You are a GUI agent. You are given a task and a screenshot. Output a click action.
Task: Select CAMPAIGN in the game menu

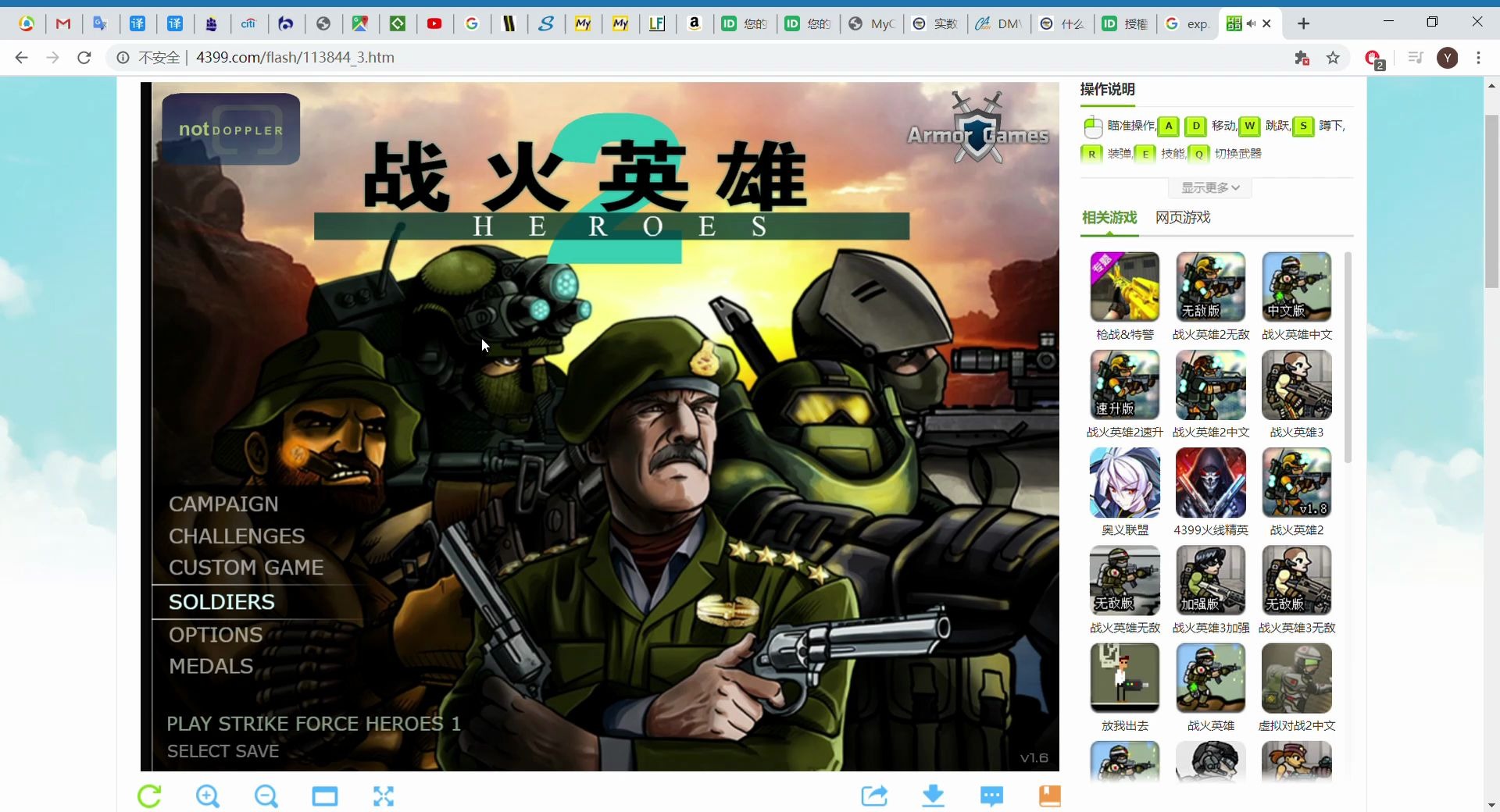223,504
